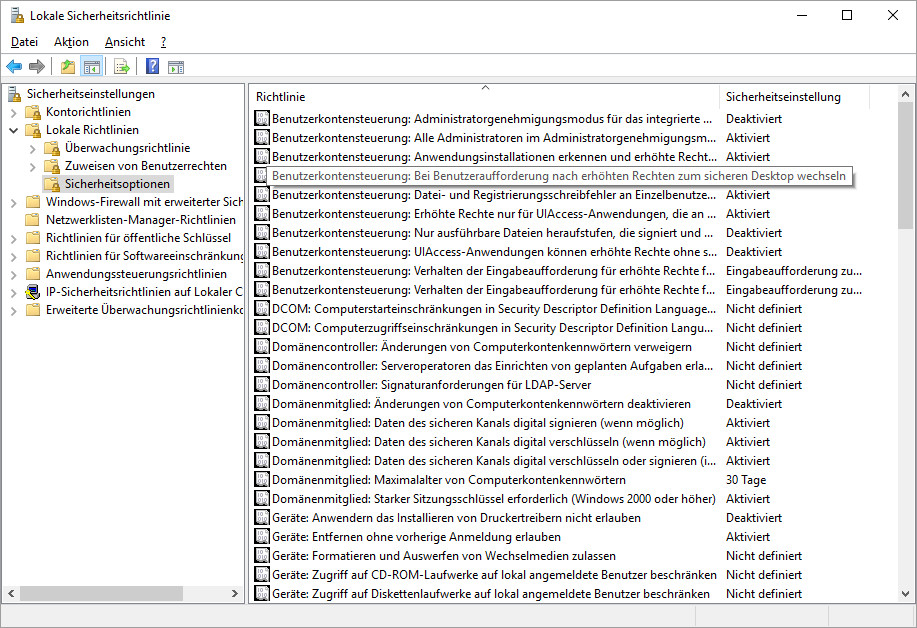917x628 pixels.
Task: Open the Ansicht menu
Action: [124, 42]
